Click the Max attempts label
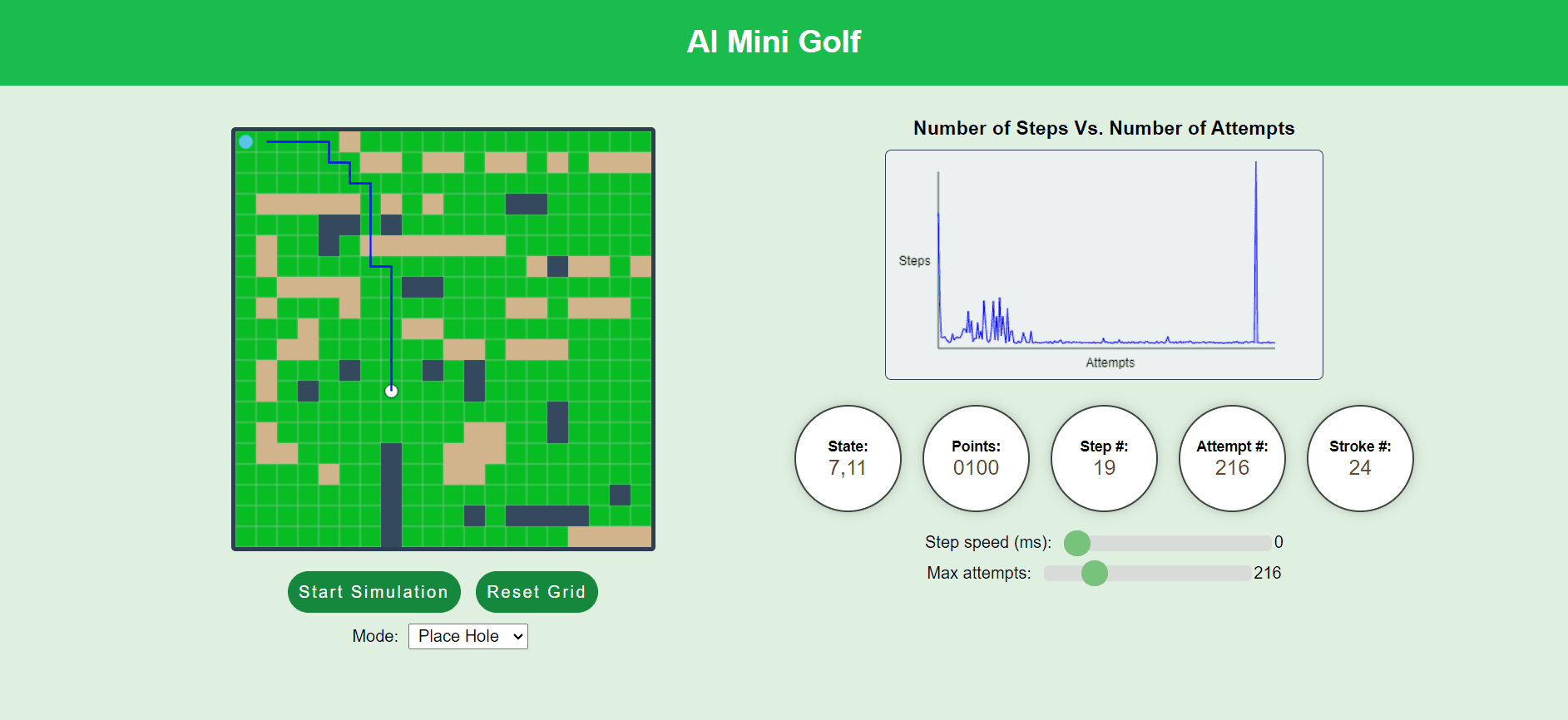This screenshot has height=720, width=1568. click(979, 573)
